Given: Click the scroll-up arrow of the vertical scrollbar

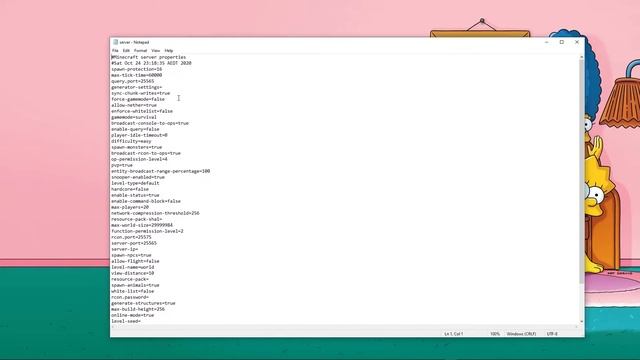Looking at the screenshot, I should 582,57.
